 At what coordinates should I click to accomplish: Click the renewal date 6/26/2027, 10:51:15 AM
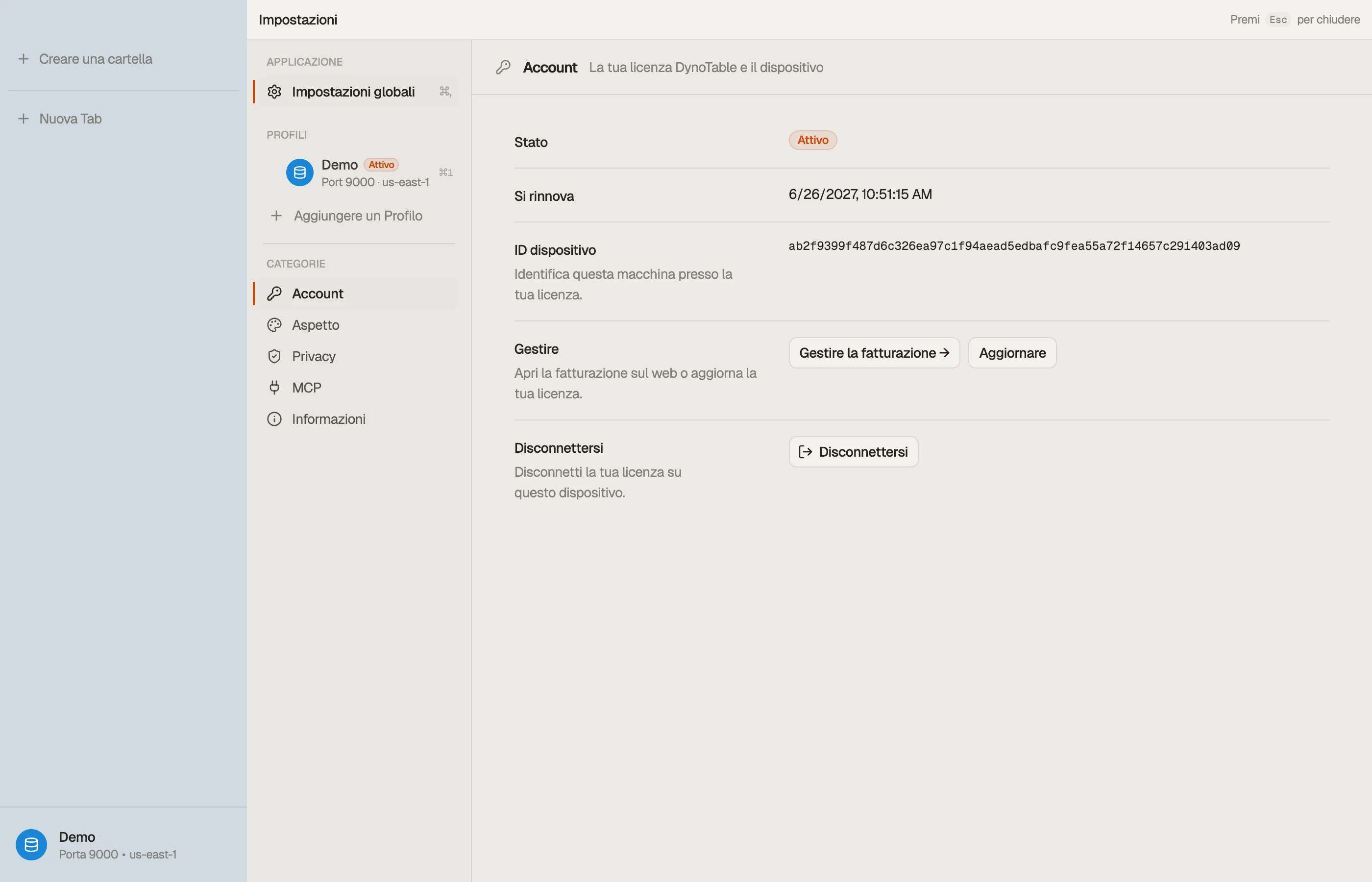860,194
